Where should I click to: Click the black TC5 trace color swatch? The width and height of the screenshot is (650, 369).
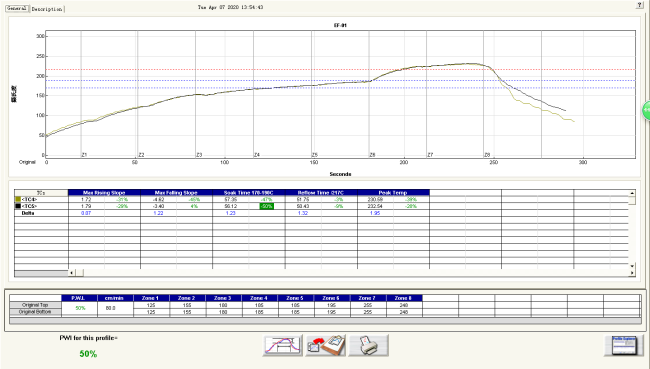pos(18,206)
